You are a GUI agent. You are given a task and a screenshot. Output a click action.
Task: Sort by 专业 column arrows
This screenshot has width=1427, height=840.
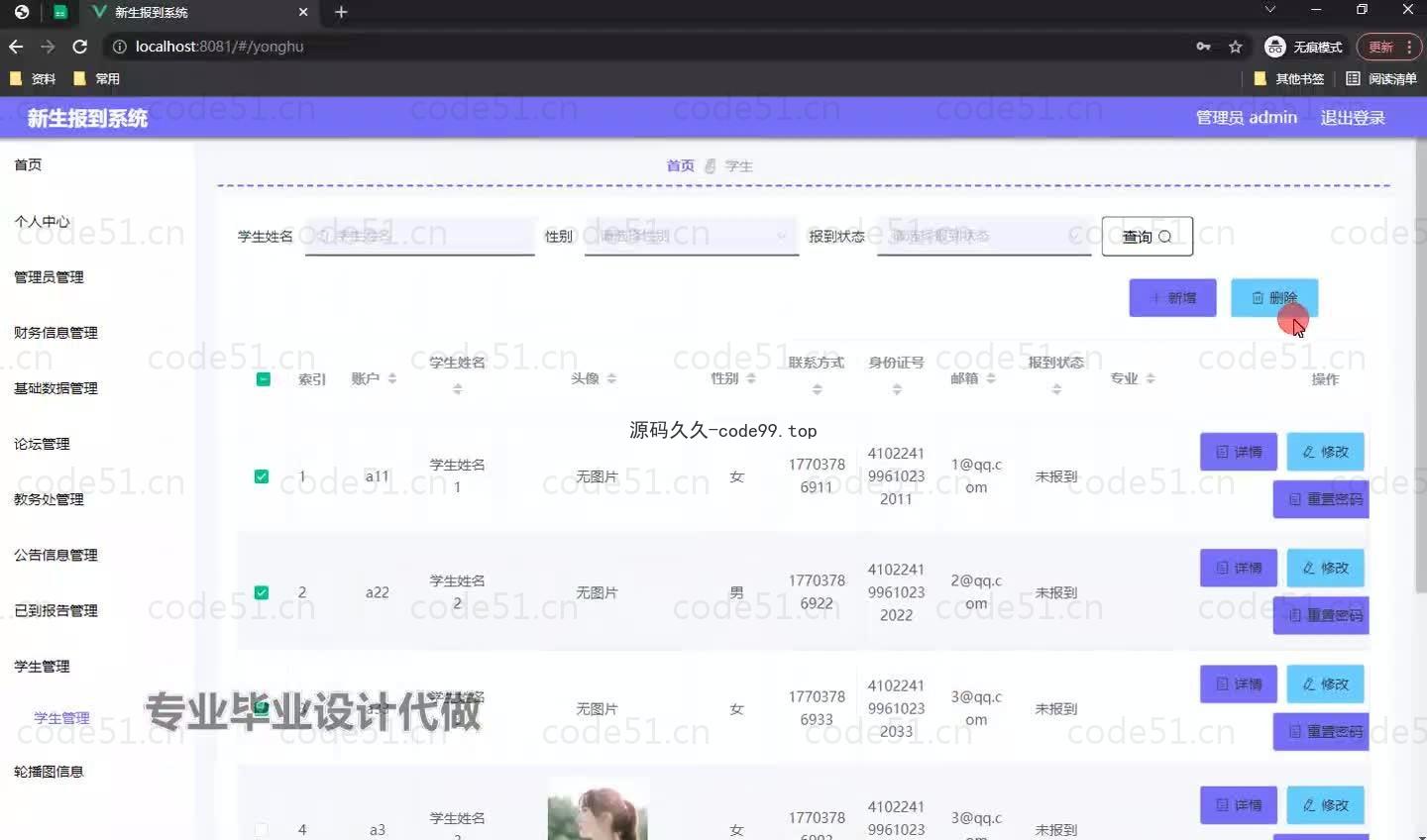tap(1151, 378)
